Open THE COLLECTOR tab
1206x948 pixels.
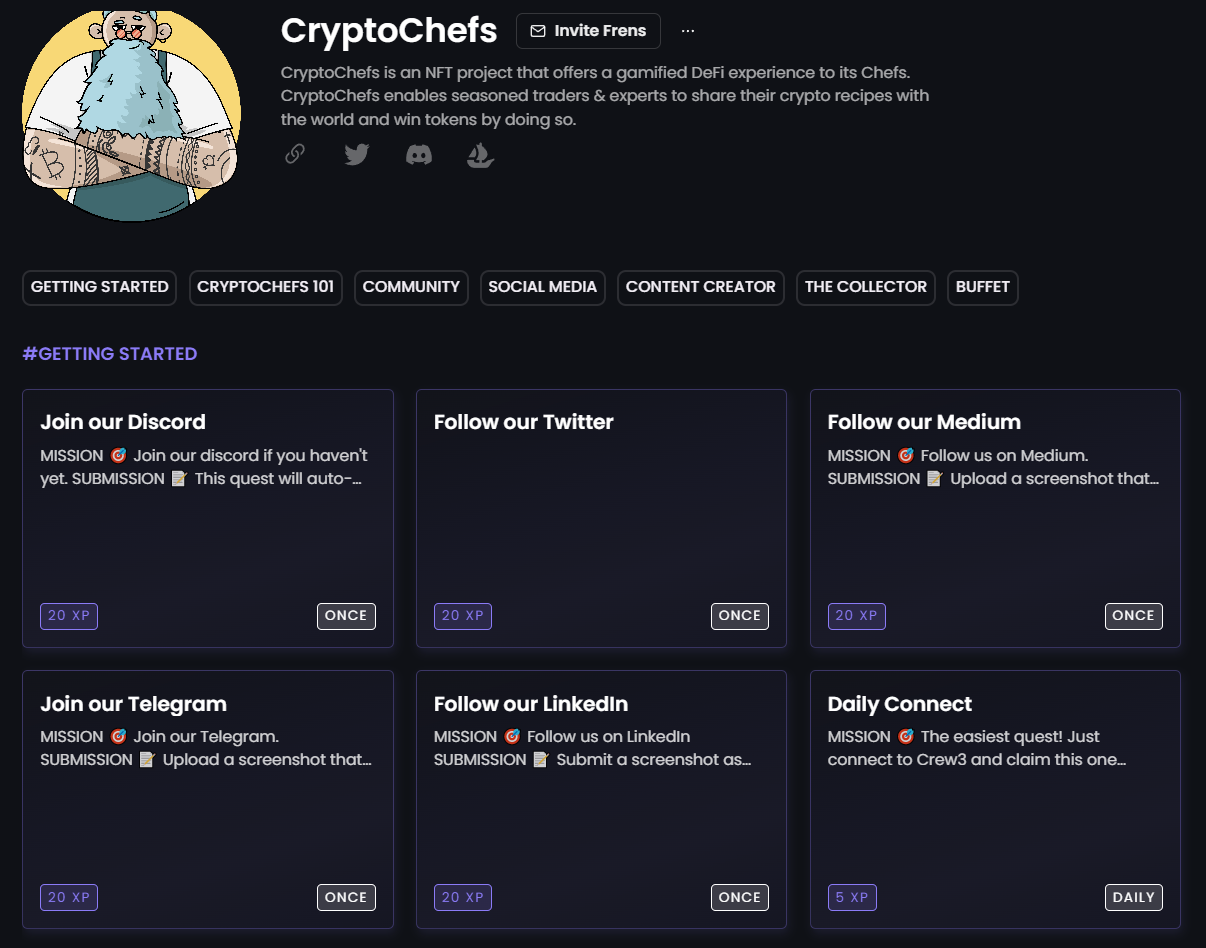865,287
